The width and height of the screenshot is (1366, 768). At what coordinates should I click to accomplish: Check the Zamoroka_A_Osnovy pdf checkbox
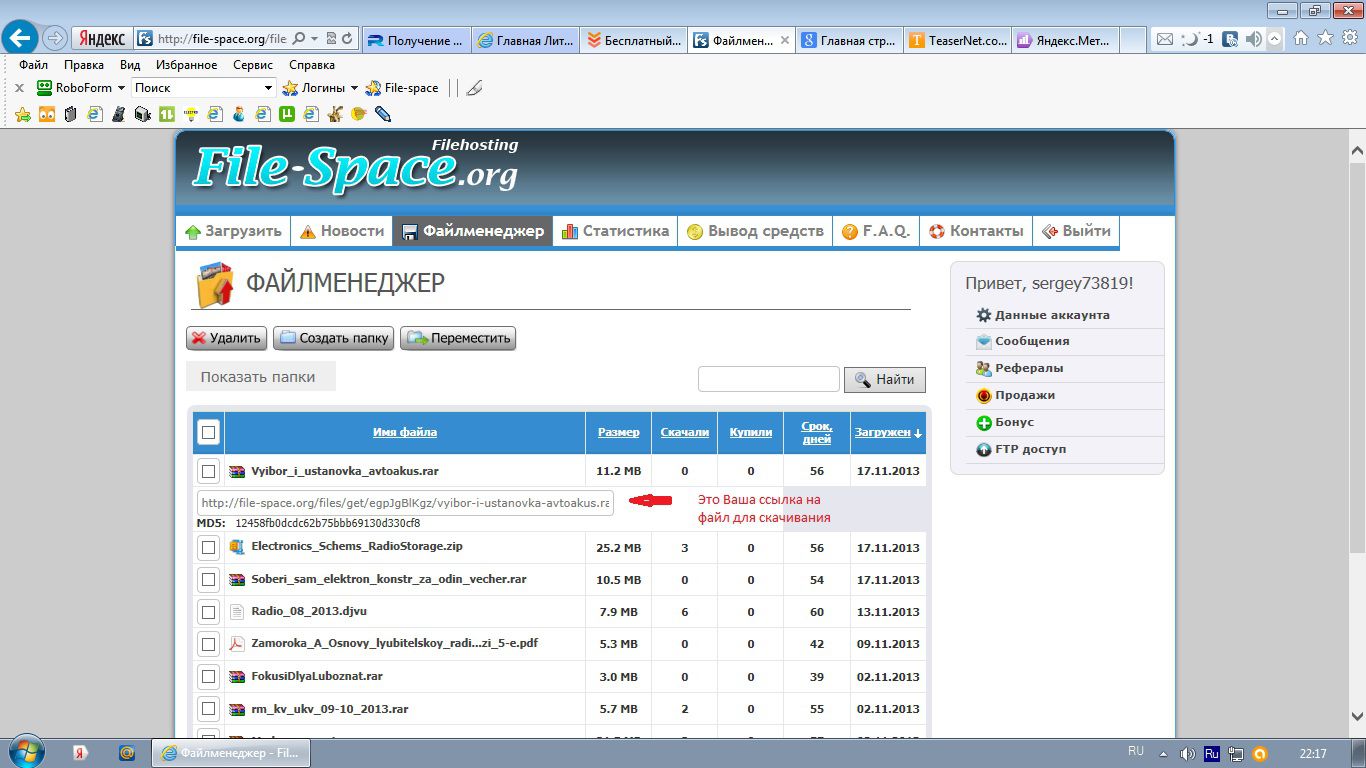point(208,644)
